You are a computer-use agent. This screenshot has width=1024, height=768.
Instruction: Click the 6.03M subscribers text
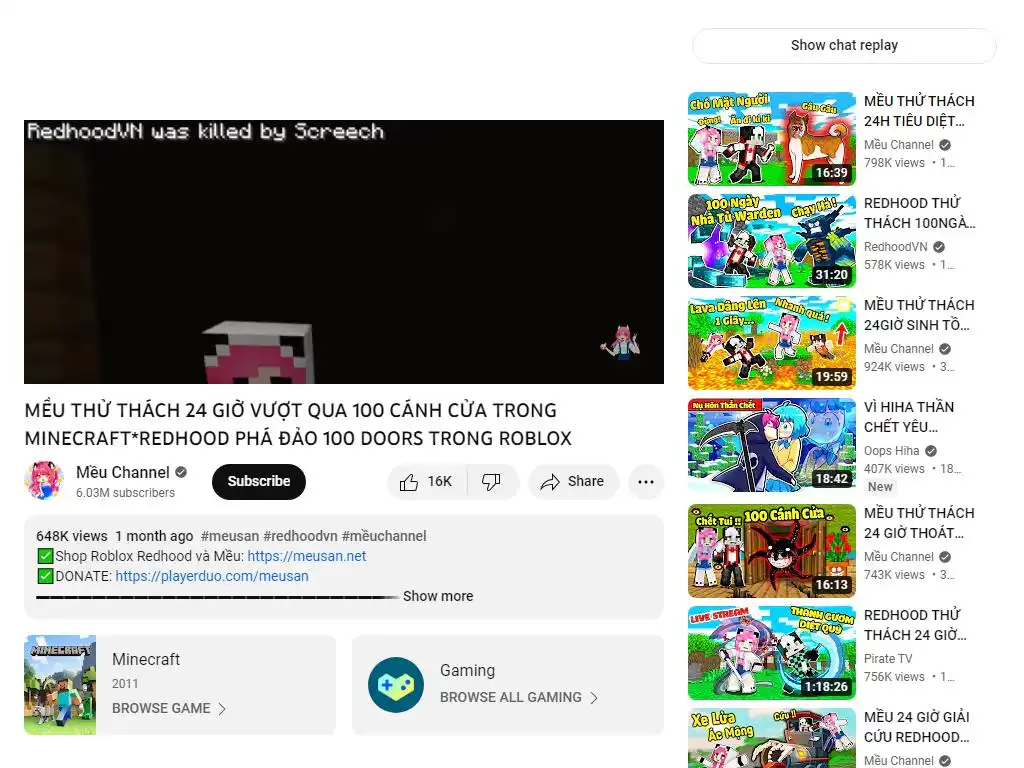coord(125,492)
